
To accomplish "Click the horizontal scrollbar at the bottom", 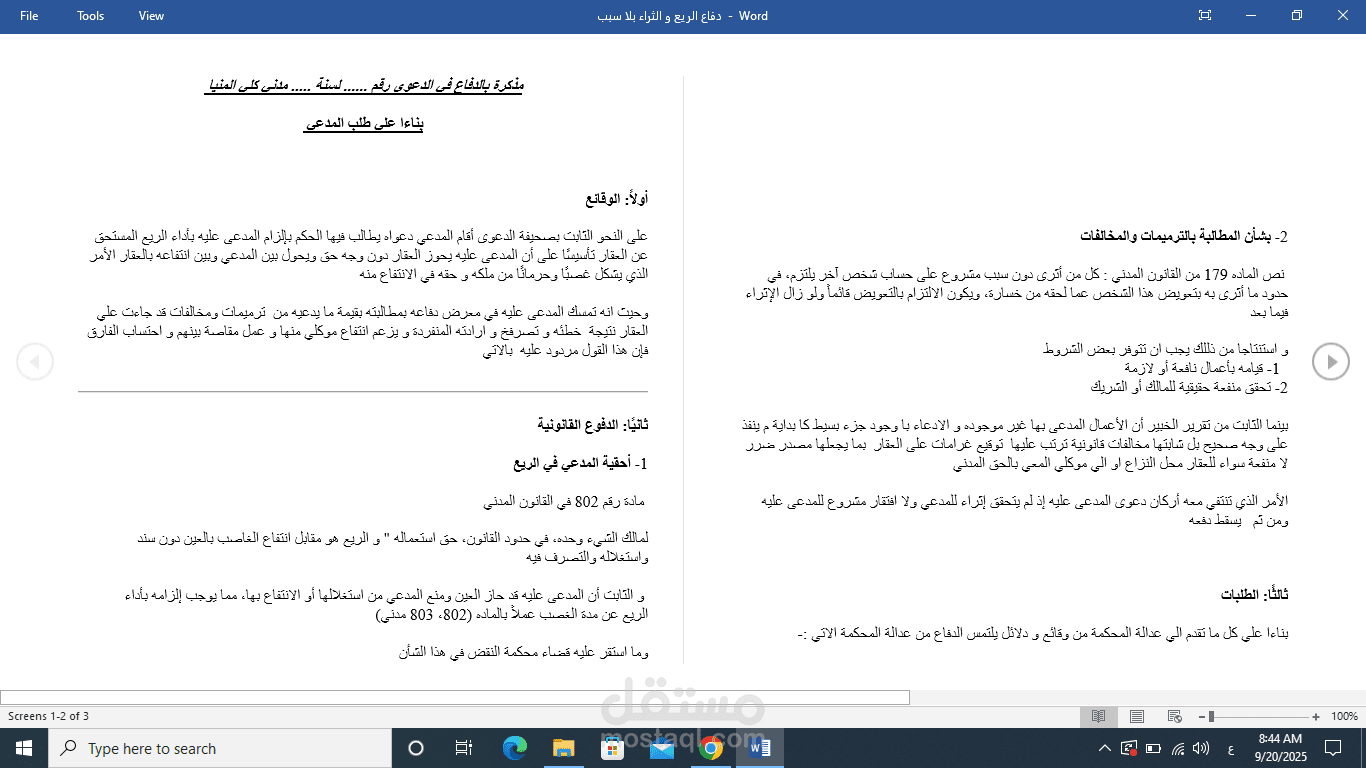I will click(x=455, y=697).
